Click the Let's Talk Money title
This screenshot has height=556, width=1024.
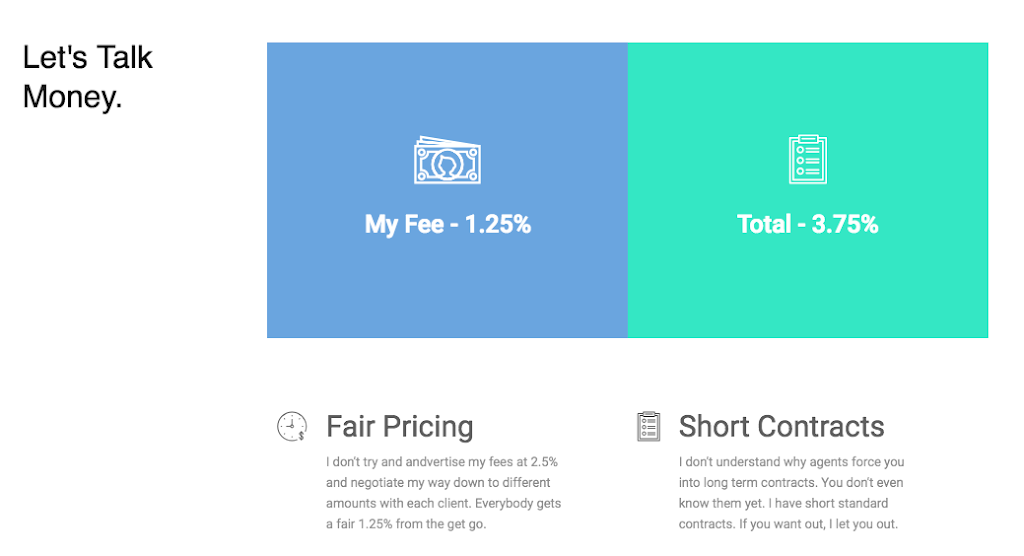(88, 77)
